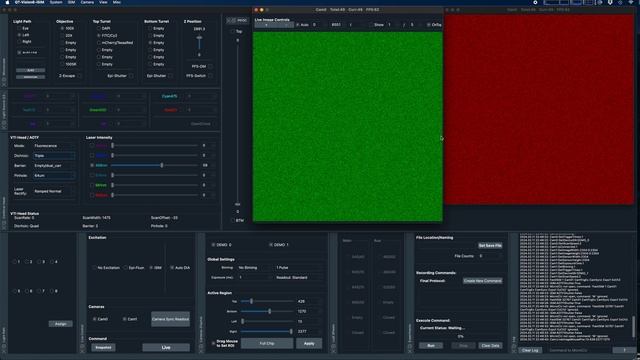Viewport: 640px width, 360px height.
Task: Open the Mode Fluorescence dropdown
Action: pos(54,146)
